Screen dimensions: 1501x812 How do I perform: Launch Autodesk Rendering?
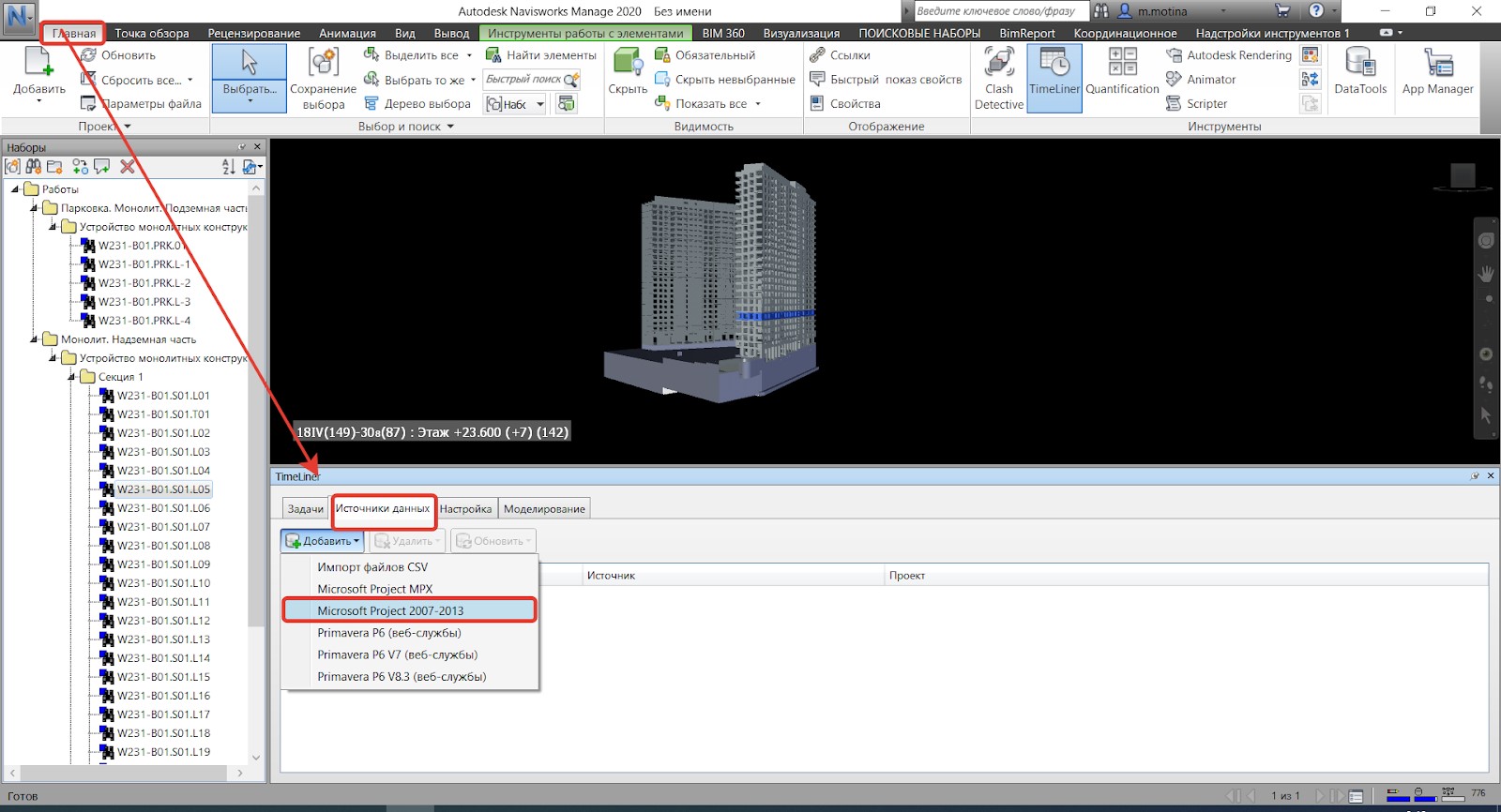click(1229, 55)
